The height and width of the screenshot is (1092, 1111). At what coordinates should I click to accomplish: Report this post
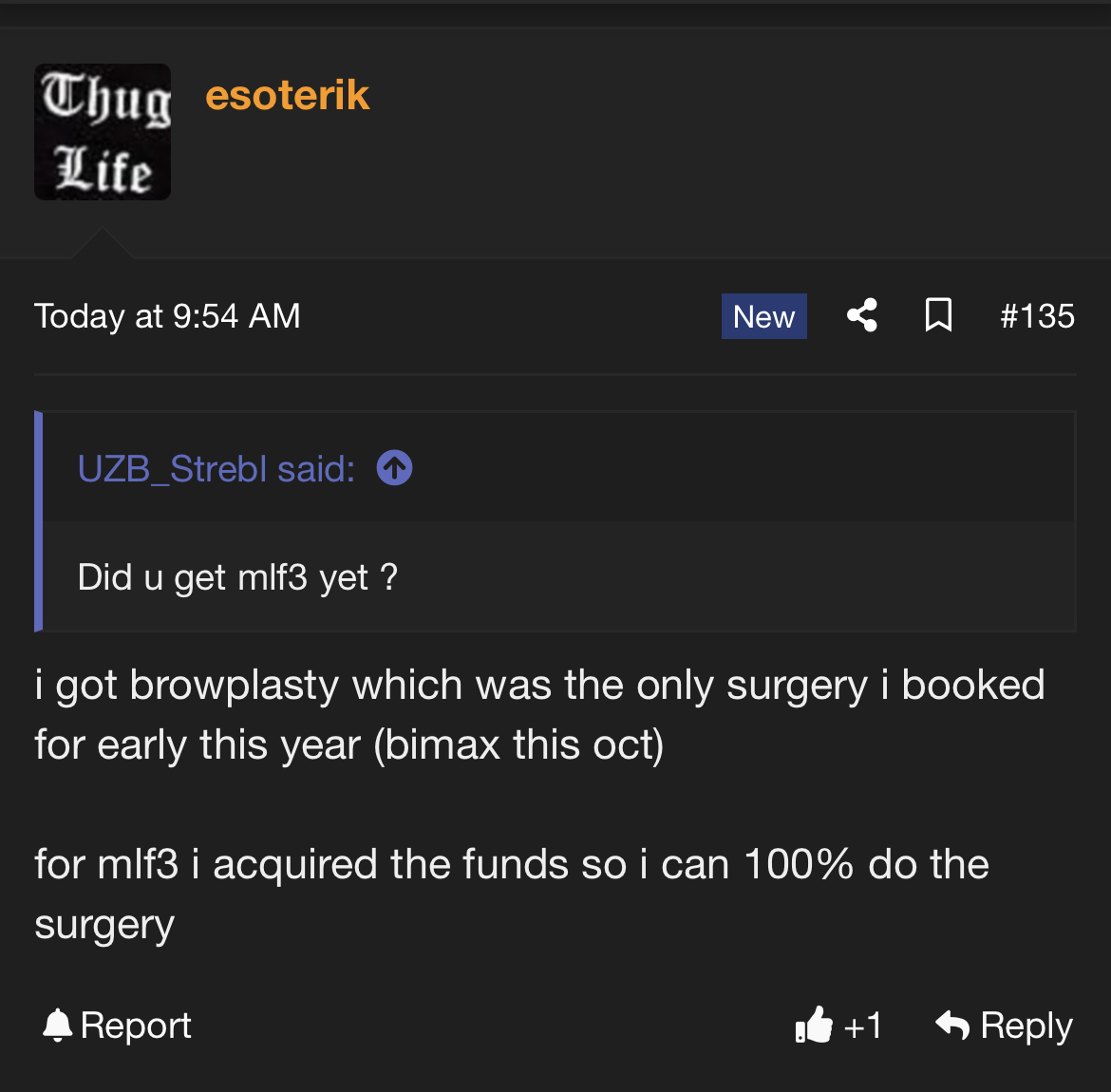[x=117, y=1026]
